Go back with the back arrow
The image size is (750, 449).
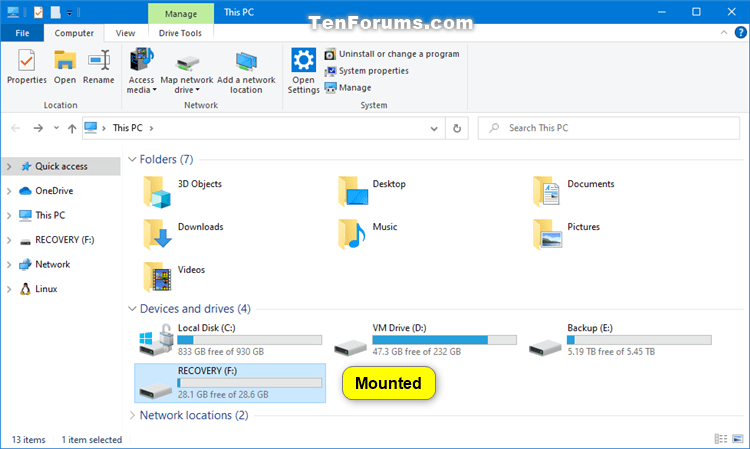[x=15, y=128]
